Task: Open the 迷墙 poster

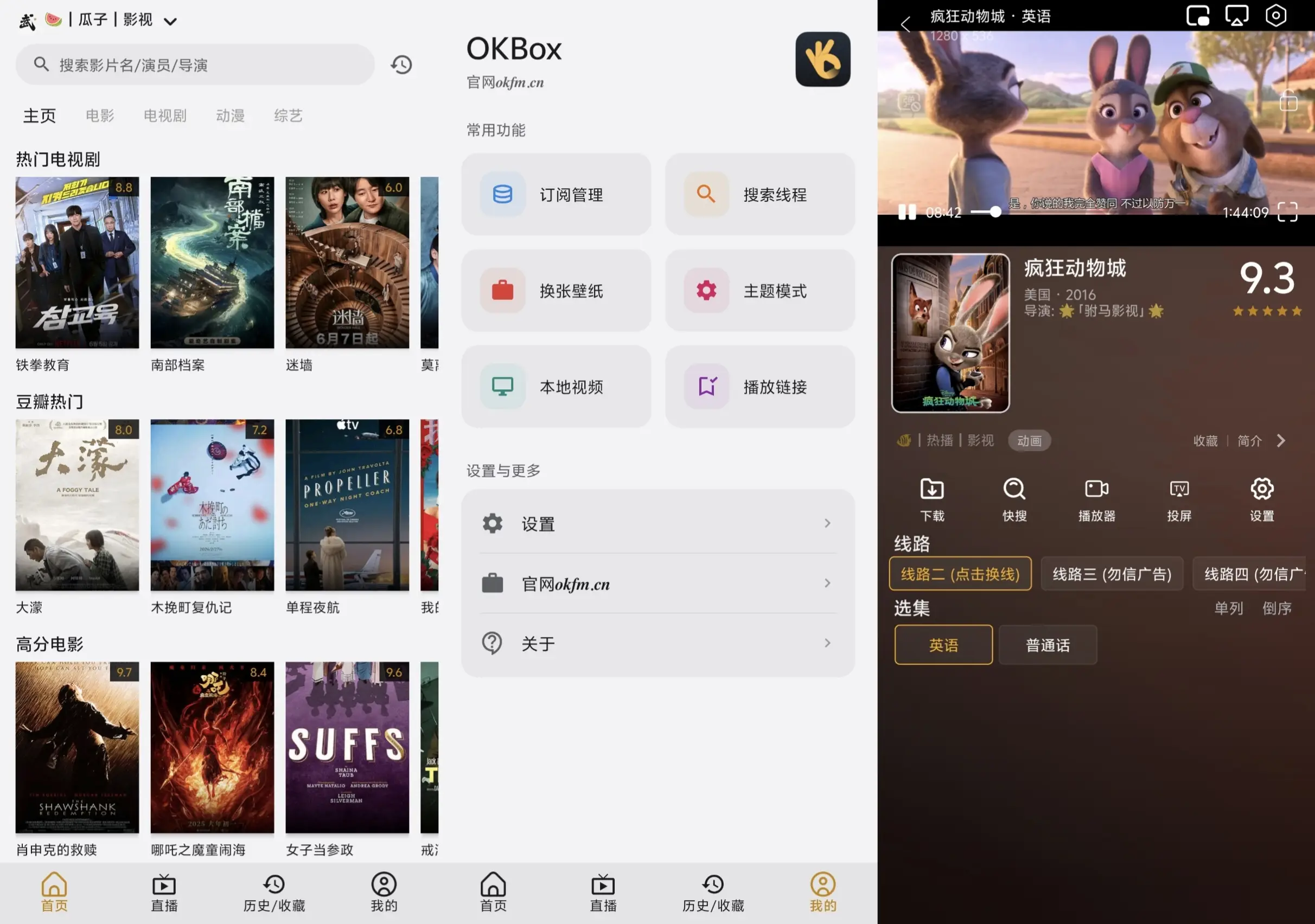Action: [x=348, y=262]
